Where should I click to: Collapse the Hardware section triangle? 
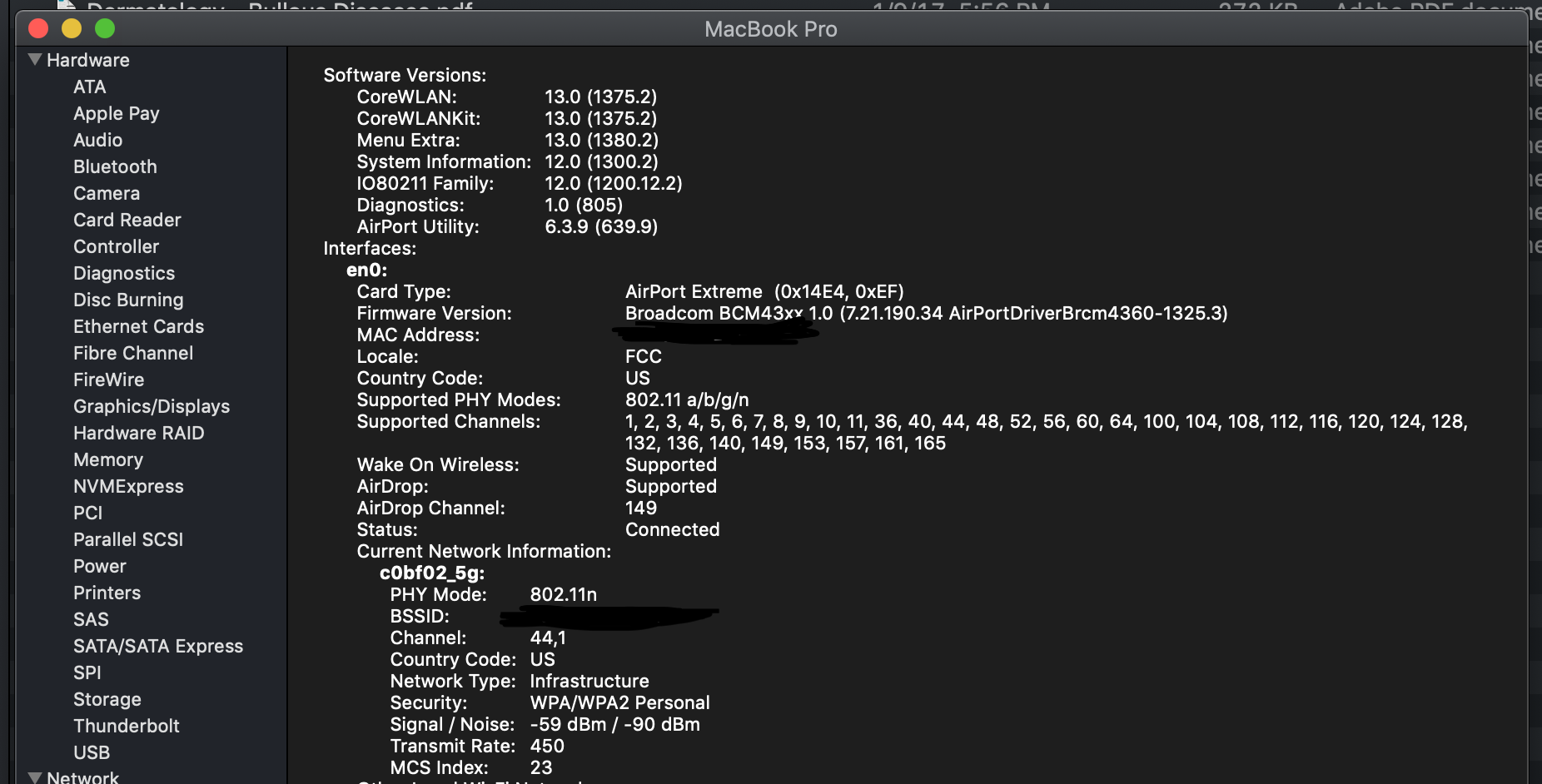click(35, 60)
